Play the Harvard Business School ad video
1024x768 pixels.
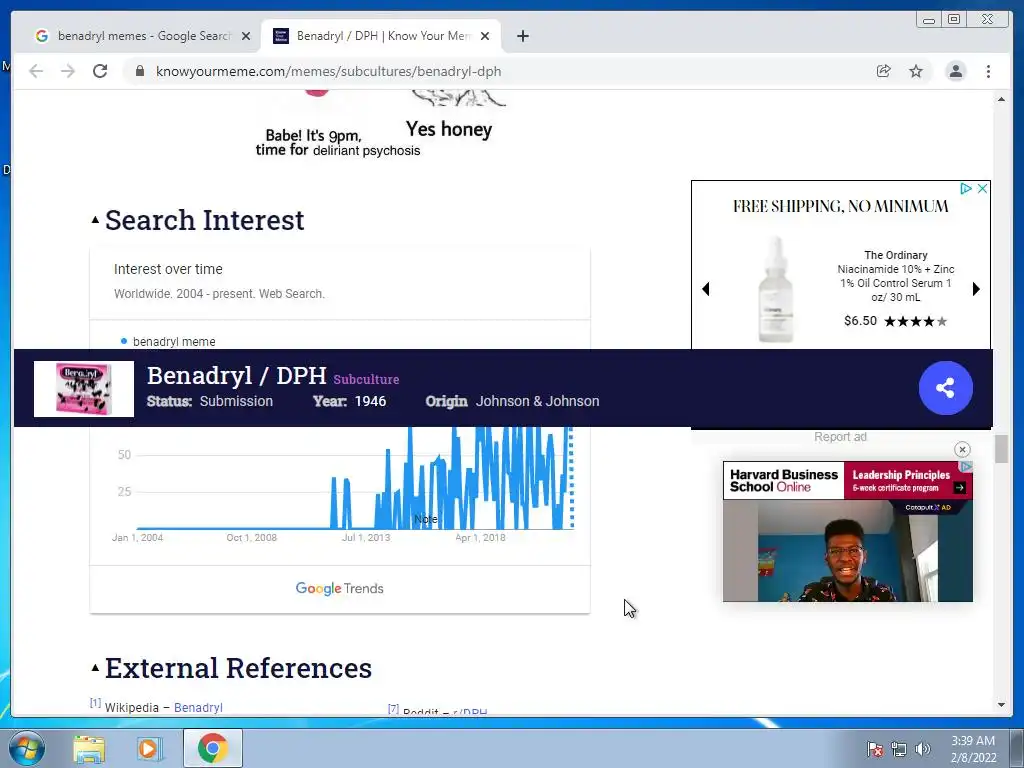(x=848, y=551)
